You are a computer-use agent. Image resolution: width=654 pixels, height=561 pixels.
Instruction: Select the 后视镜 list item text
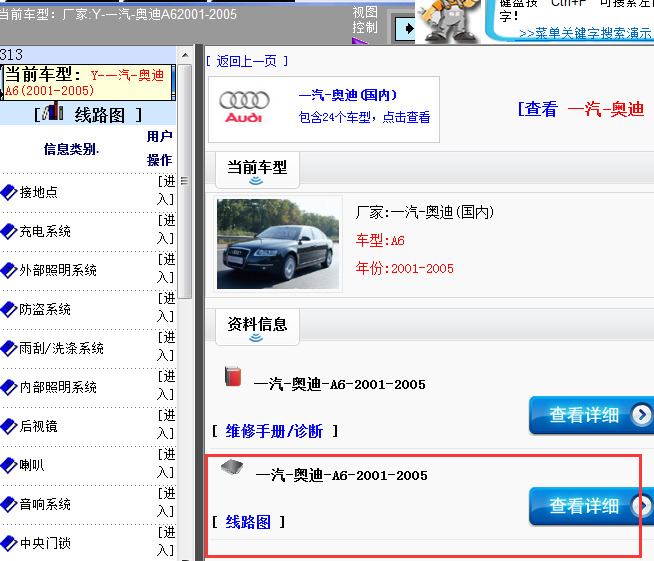point(39,426)
